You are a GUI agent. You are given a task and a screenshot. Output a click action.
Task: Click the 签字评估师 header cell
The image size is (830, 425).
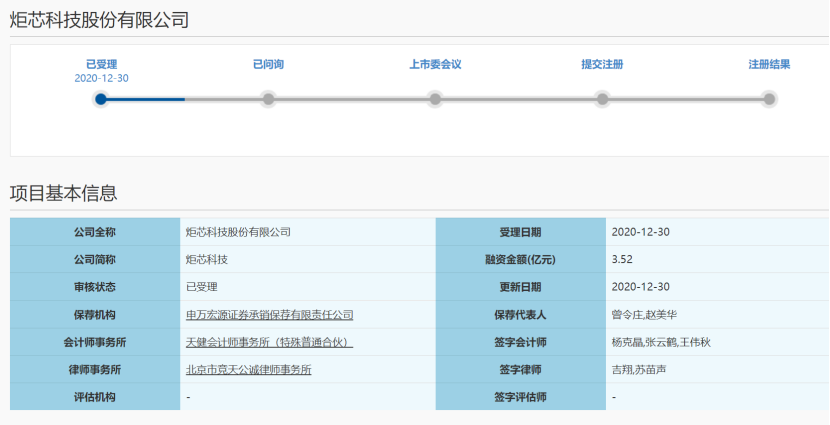[x=520, y=397]
